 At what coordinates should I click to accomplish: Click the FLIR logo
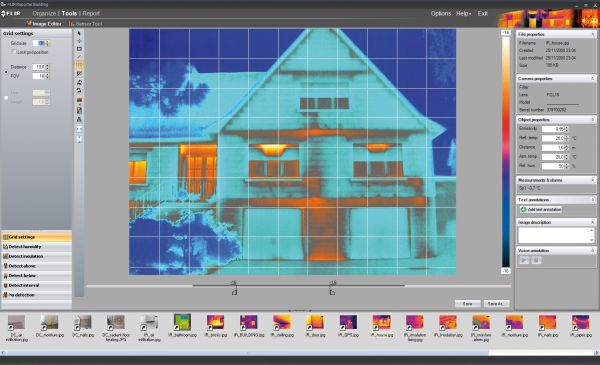tap(11, 13)
